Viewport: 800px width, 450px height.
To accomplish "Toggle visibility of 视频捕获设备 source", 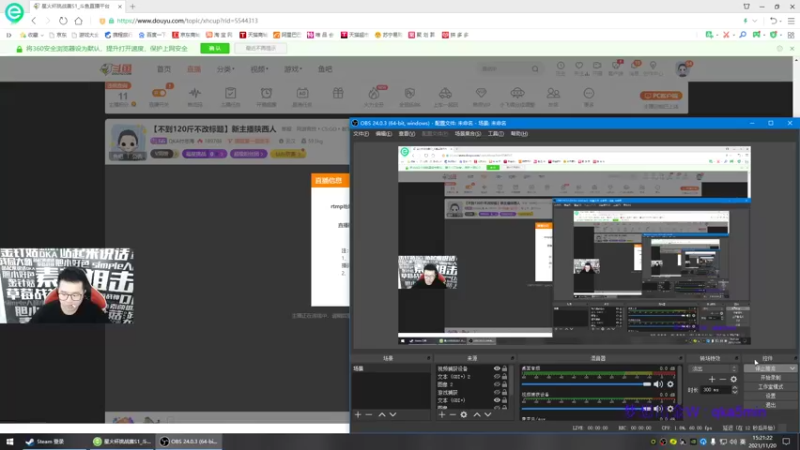I will [x=496, y=368].
